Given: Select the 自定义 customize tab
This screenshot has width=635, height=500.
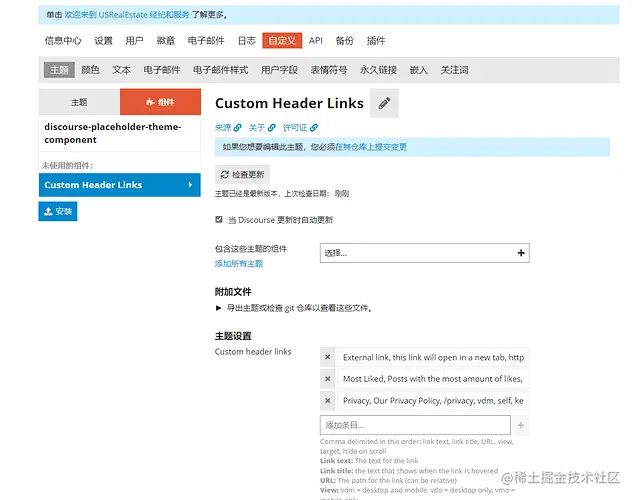Looking at the screenshot, I should [x=282, y=40].
